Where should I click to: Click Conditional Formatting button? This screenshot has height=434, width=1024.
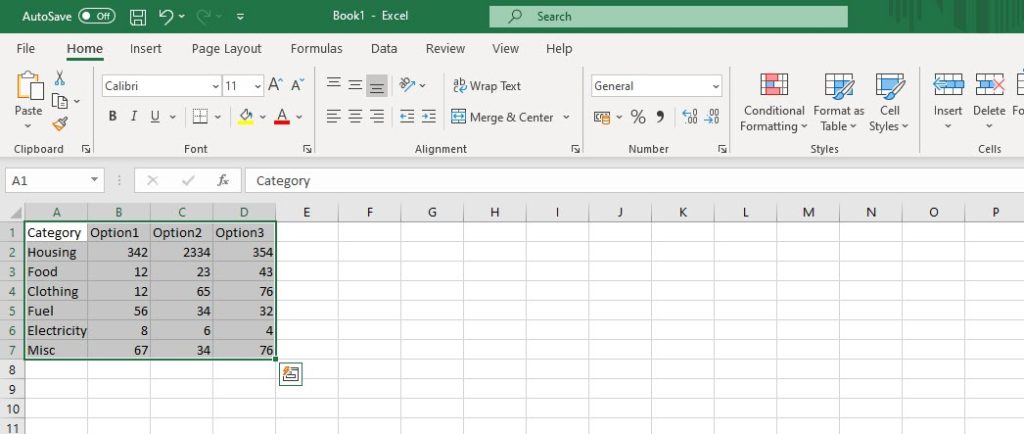coord(774,102)
